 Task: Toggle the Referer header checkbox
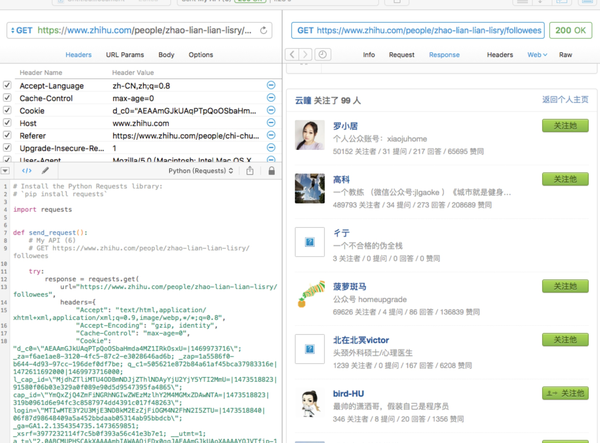pyautogui.click(x=8, y=134)
